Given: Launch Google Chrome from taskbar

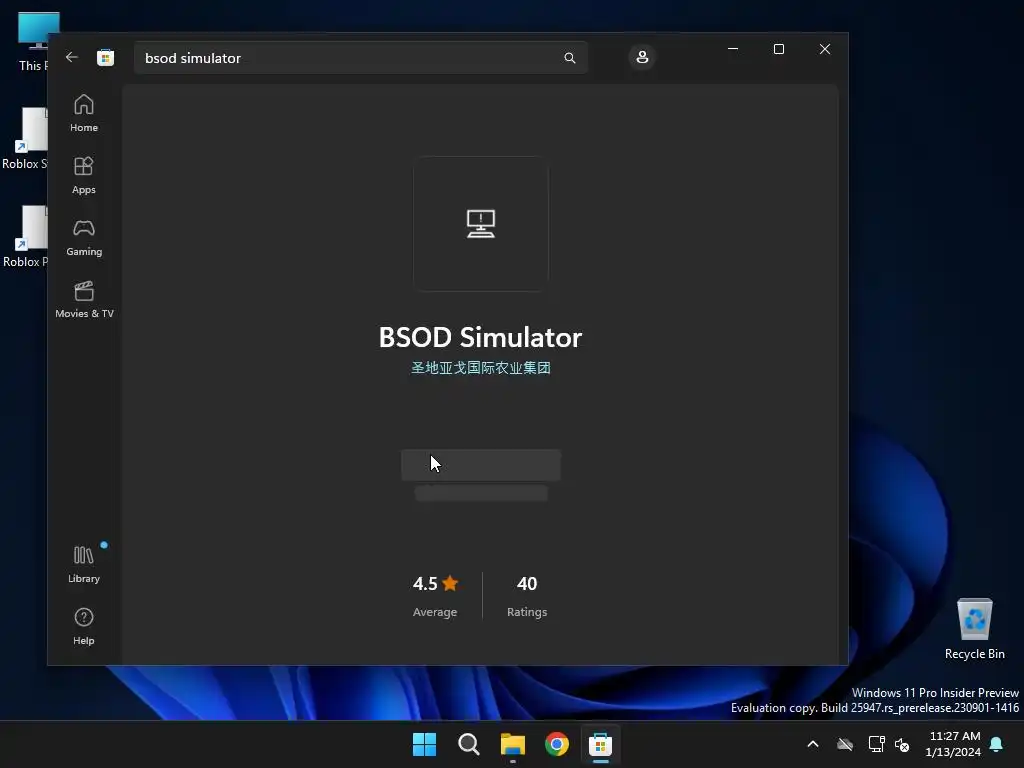Looking at the screenshot, I should pyautogui.click(x=556, y=744).
